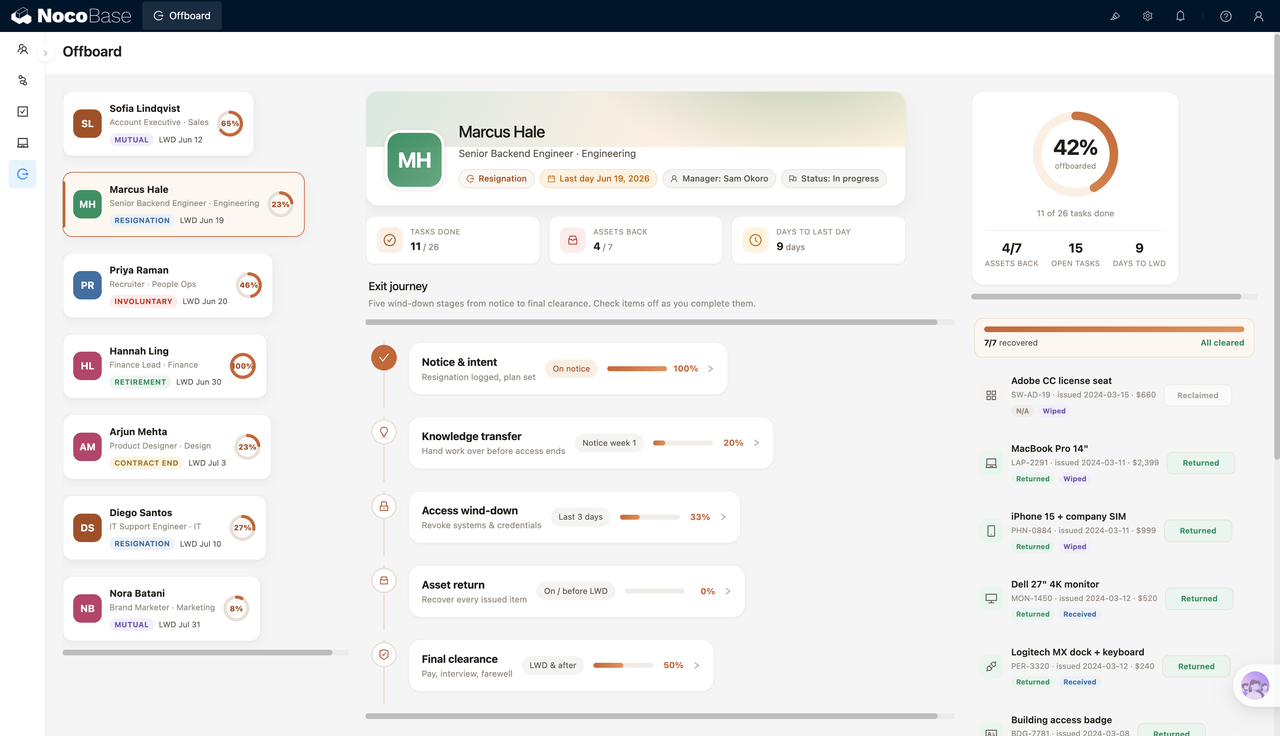
Task: Click Returned button for Logitech MX dock
Action: [1196, 666]
